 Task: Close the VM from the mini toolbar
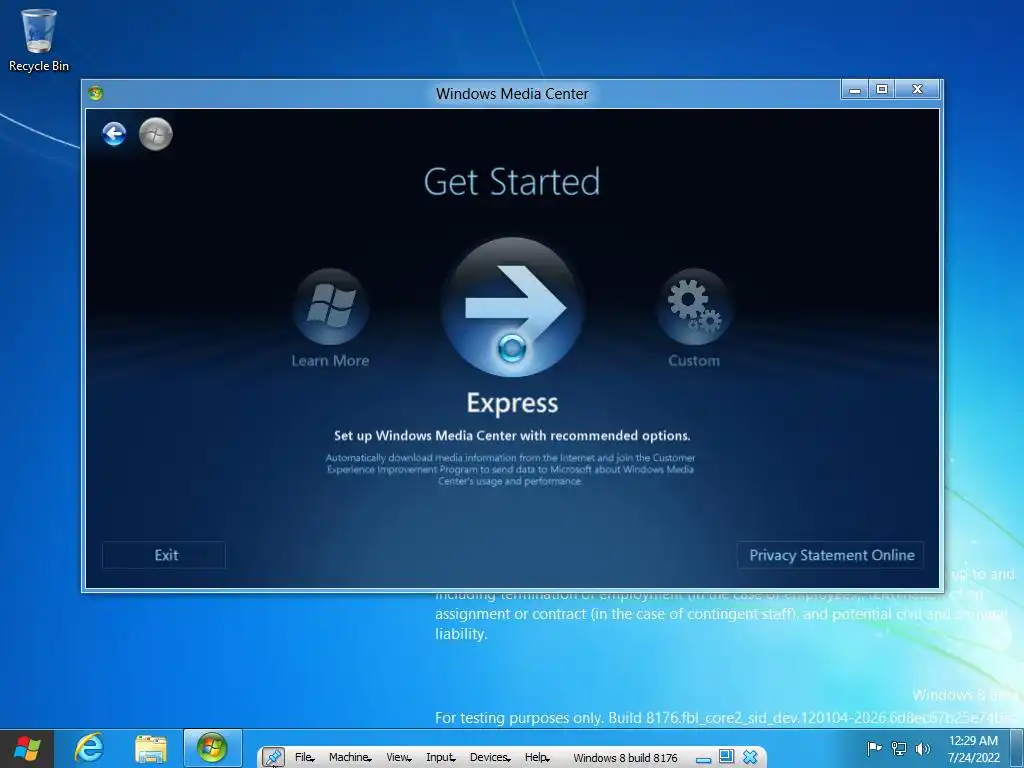(x=750, y=758)
